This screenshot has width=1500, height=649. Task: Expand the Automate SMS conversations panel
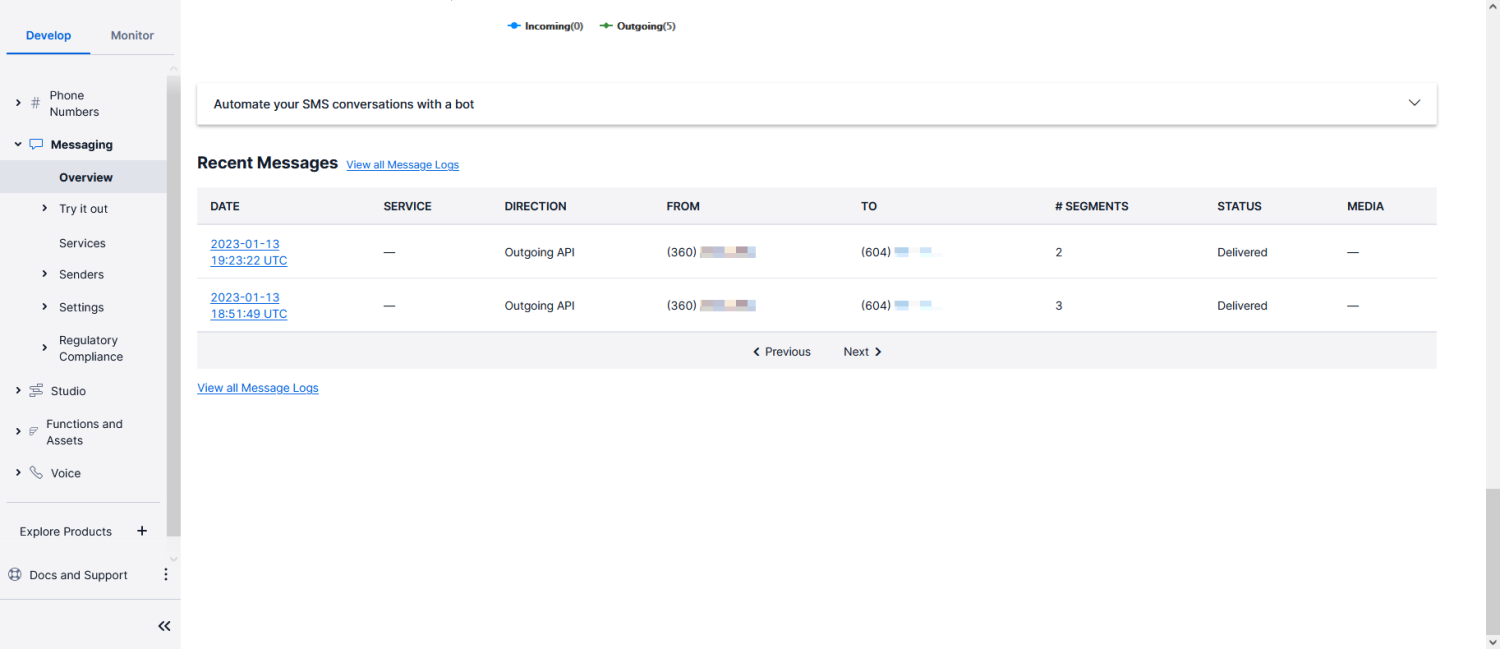point(1414,103)
